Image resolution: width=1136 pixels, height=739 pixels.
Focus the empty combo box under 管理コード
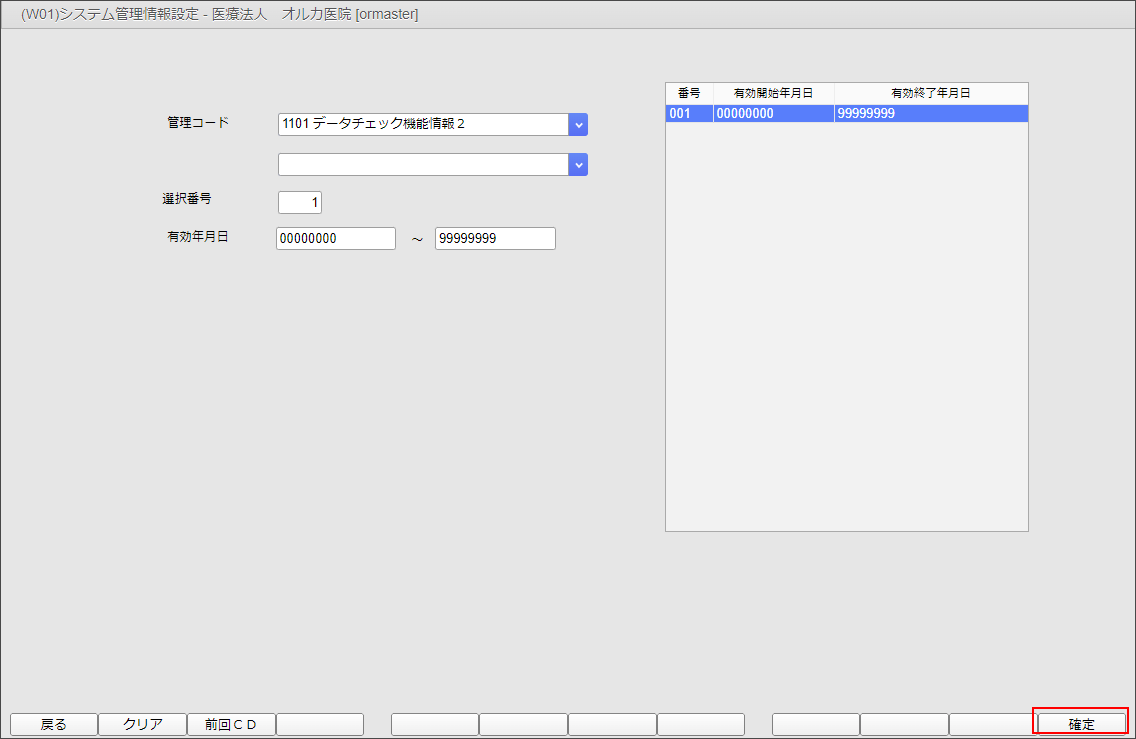423,164
